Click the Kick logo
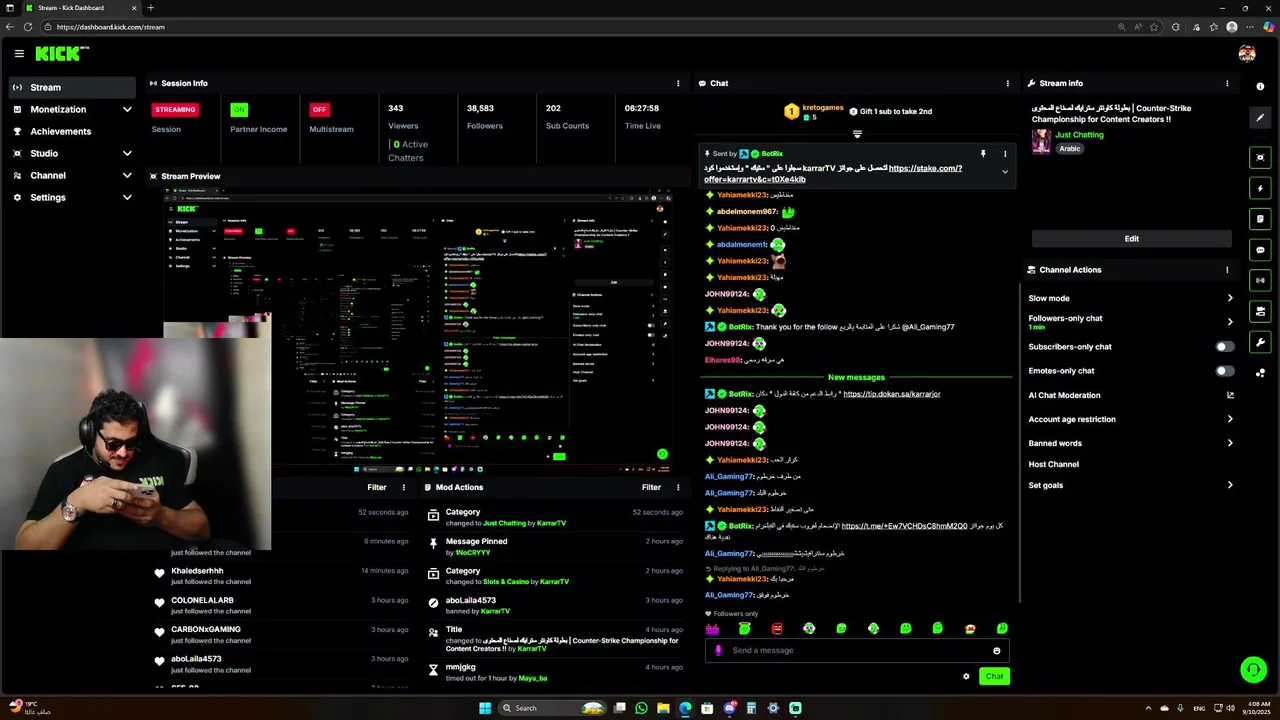The width and height of the screenshot is (1280, 720). pos(62,54)
